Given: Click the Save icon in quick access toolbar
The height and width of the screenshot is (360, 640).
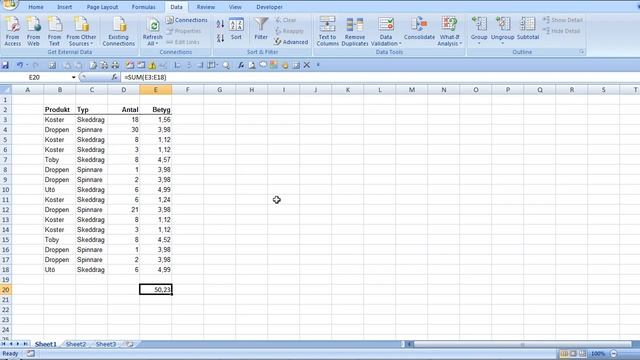Looking at the screenshot, I should coord(5,65).
